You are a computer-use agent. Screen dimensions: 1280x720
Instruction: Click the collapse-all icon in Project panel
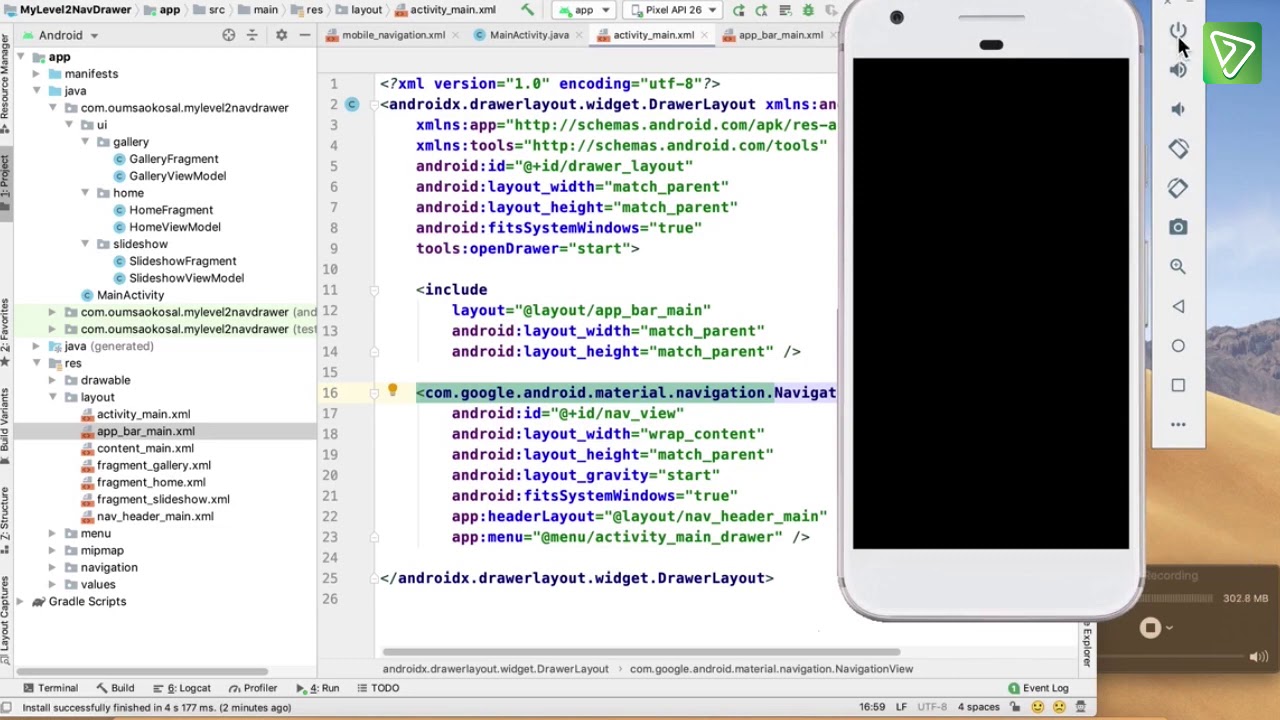(252, 35)
